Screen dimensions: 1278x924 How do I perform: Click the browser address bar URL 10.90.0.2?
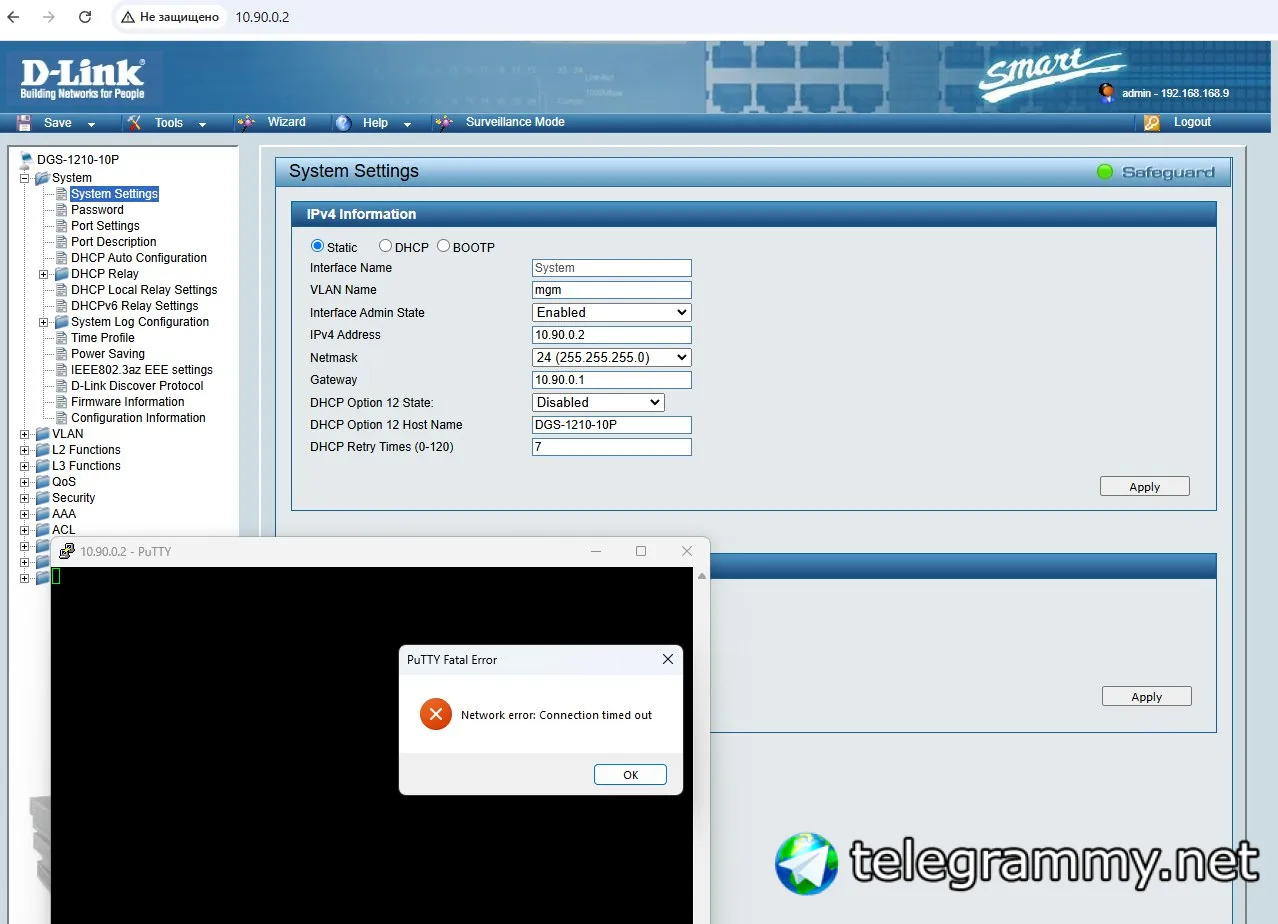pyautogui.click(x=262, y=17)
